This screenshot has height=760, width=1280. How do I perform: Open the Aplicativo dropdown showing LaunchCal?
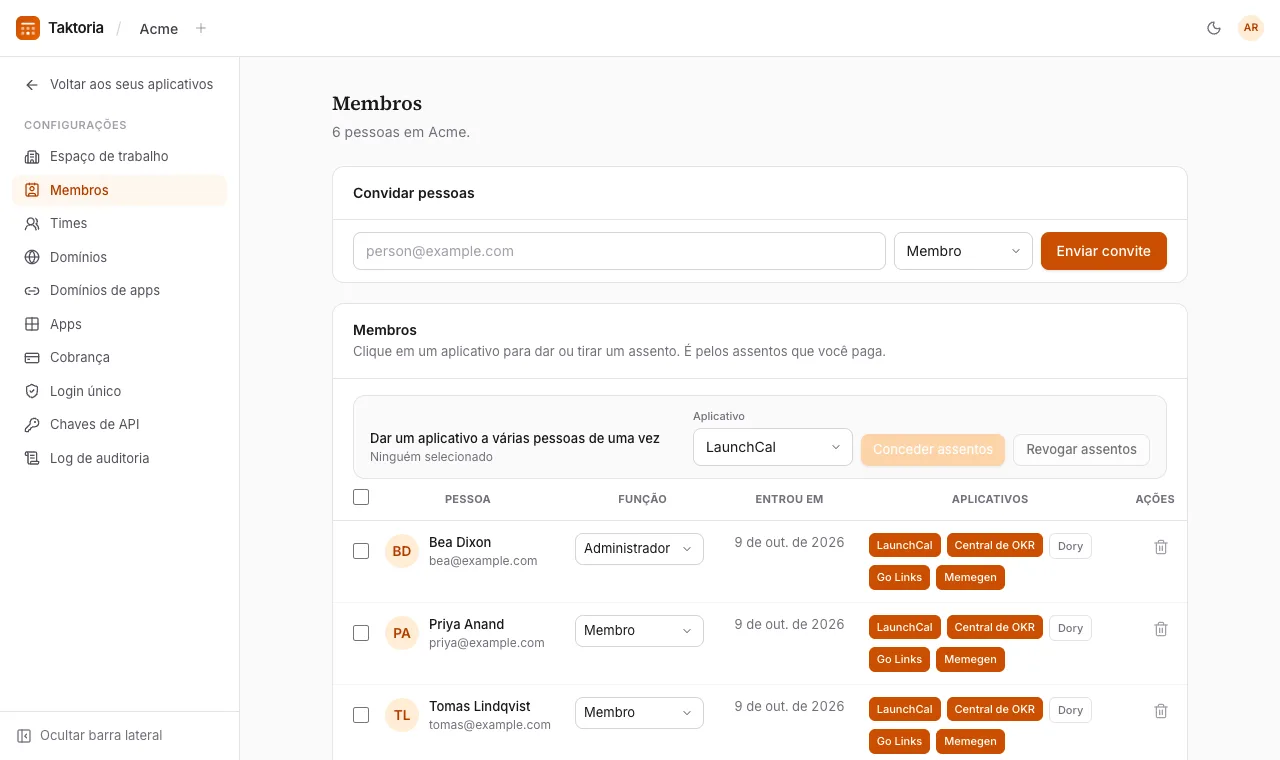pos(773,447)
